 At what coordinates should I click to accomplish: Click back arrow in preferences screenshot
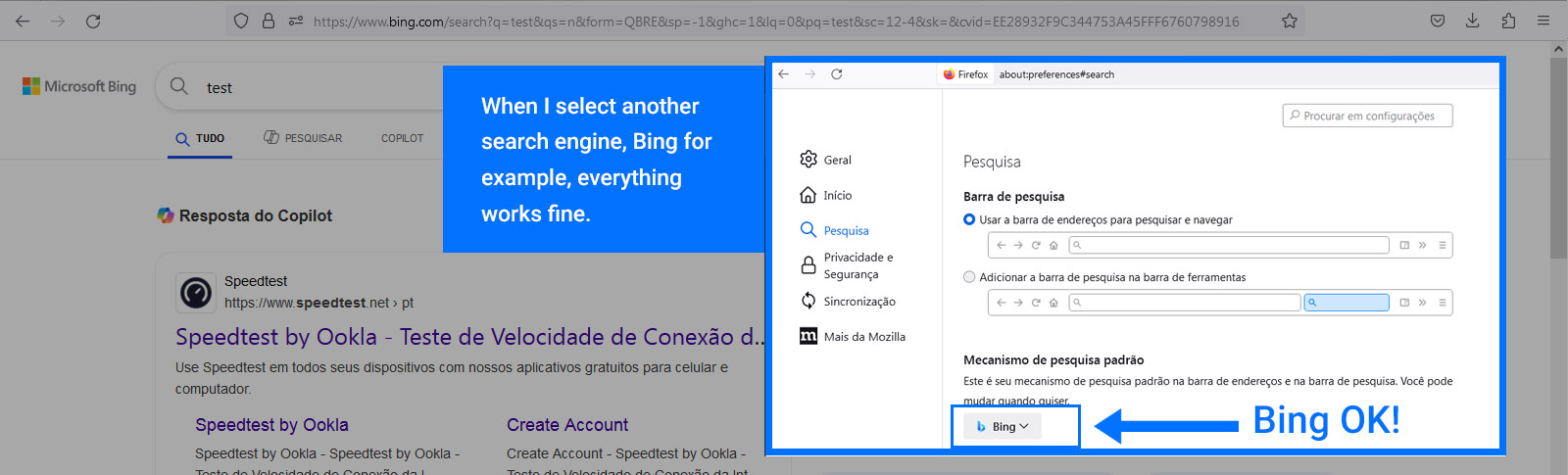(783, 73)
